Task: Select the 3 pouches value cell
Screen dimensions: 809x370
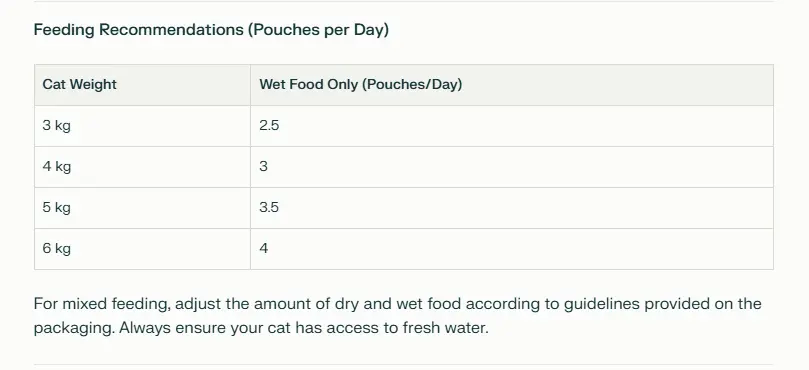Action: pyautogui.click(x=512, y=167)
